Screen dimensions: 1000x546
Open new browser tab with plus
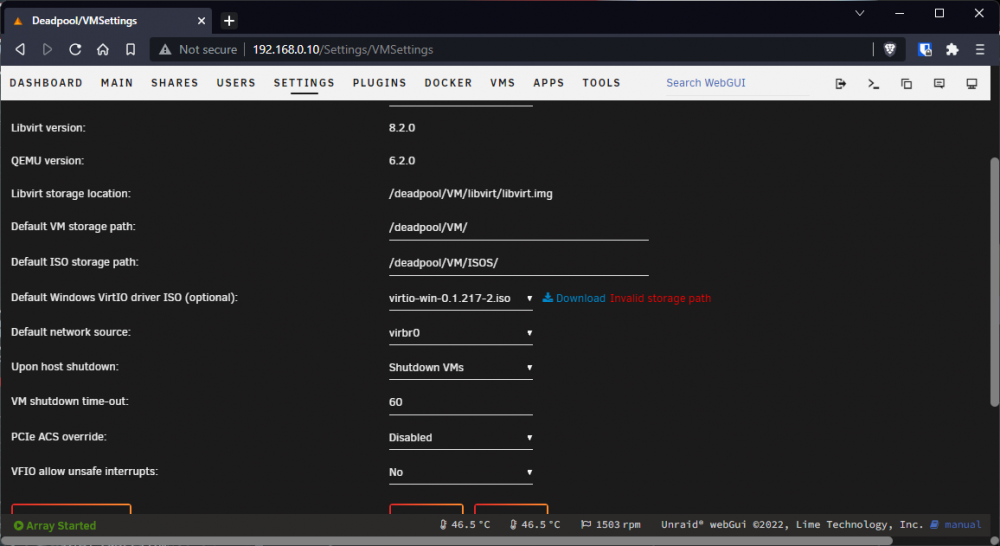[x=229, y=21]
